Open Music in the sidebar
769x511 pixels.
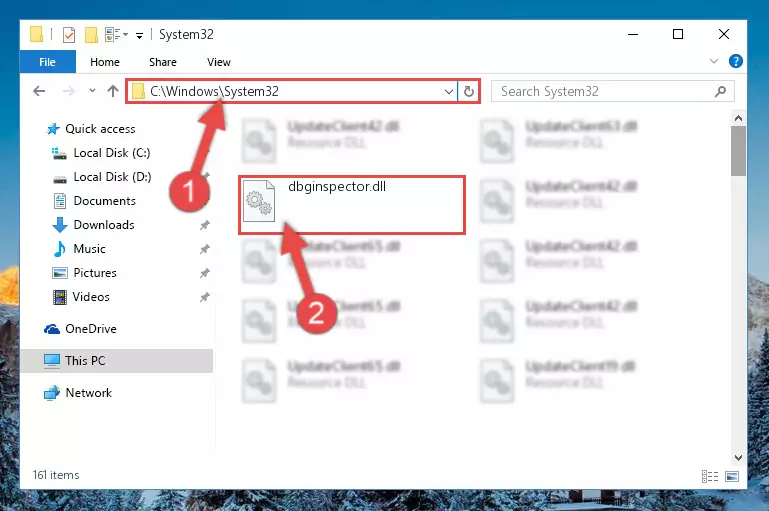[89, 249]
